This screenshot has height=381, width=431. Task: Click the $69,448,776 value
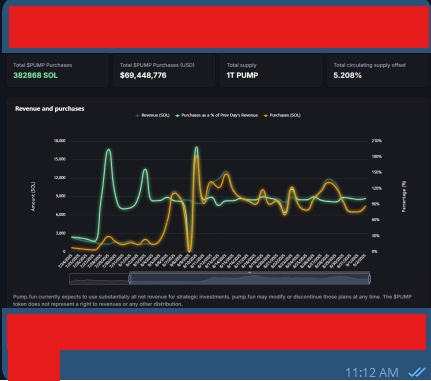coord(143,75)
